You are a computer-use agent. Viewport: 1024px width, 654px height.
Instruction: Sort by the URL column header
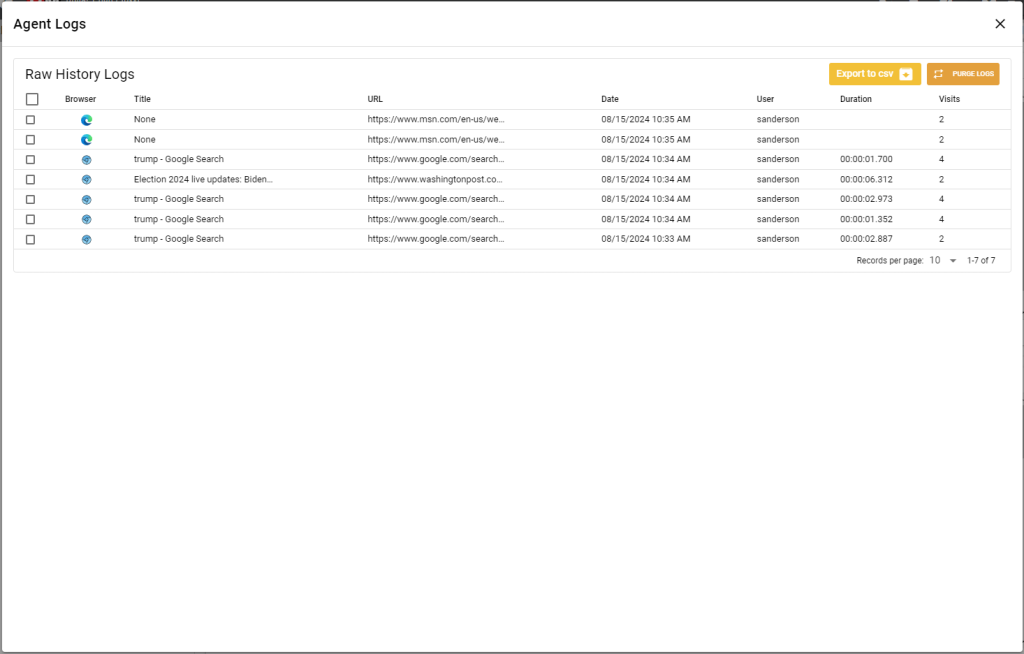click(375, 99)
